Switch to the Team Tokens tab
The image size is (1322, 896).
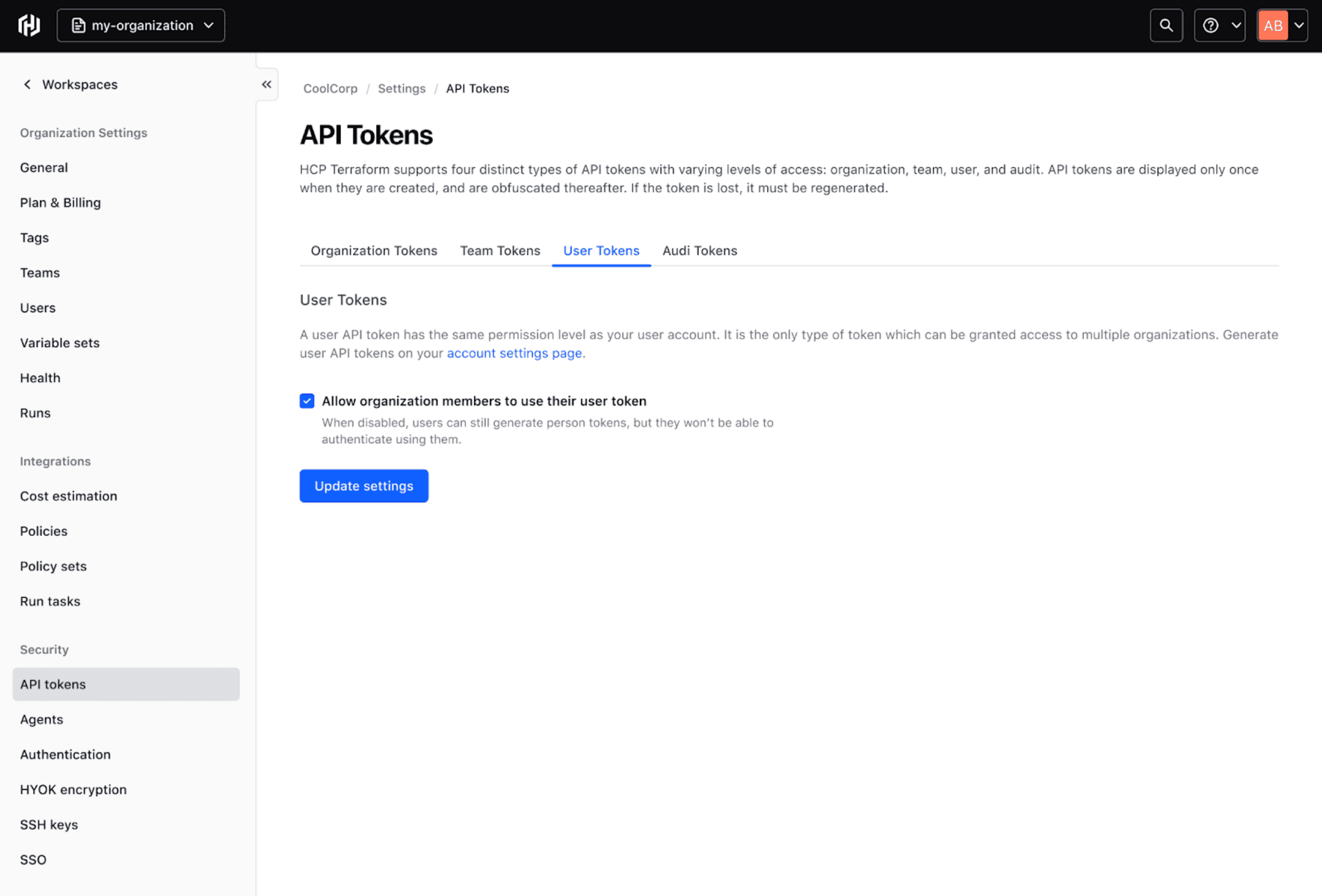[500, 251]
